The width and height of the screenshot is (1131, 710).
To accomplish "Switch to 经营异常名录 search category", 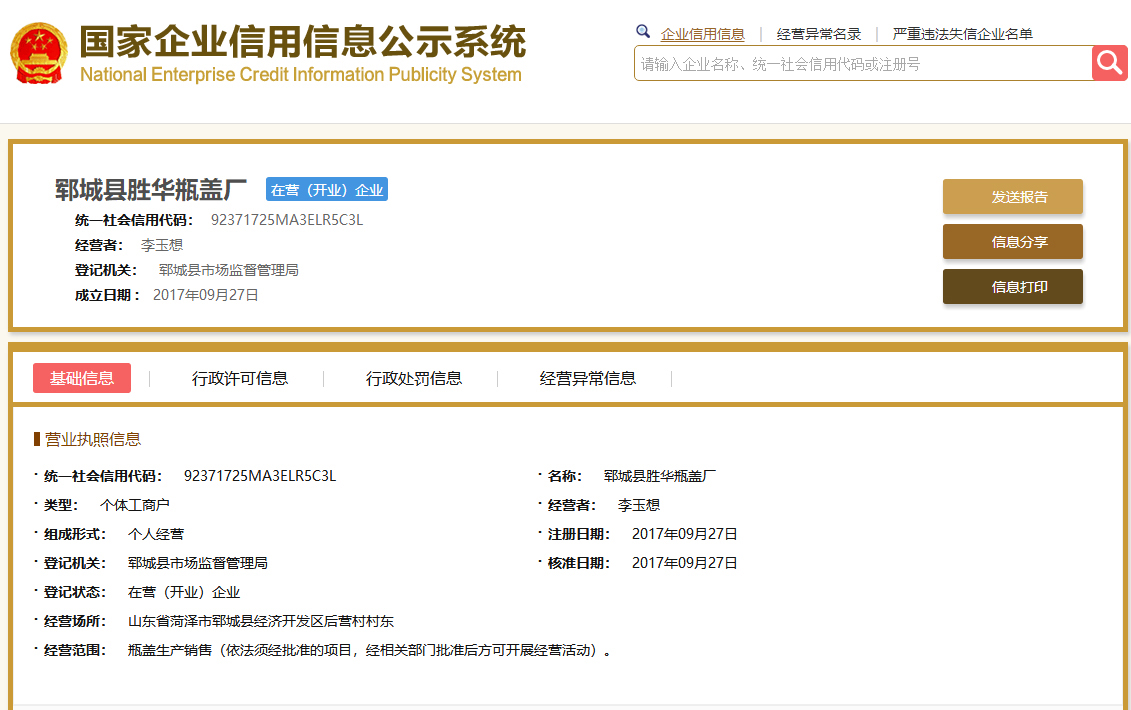I will coord(818,34).
